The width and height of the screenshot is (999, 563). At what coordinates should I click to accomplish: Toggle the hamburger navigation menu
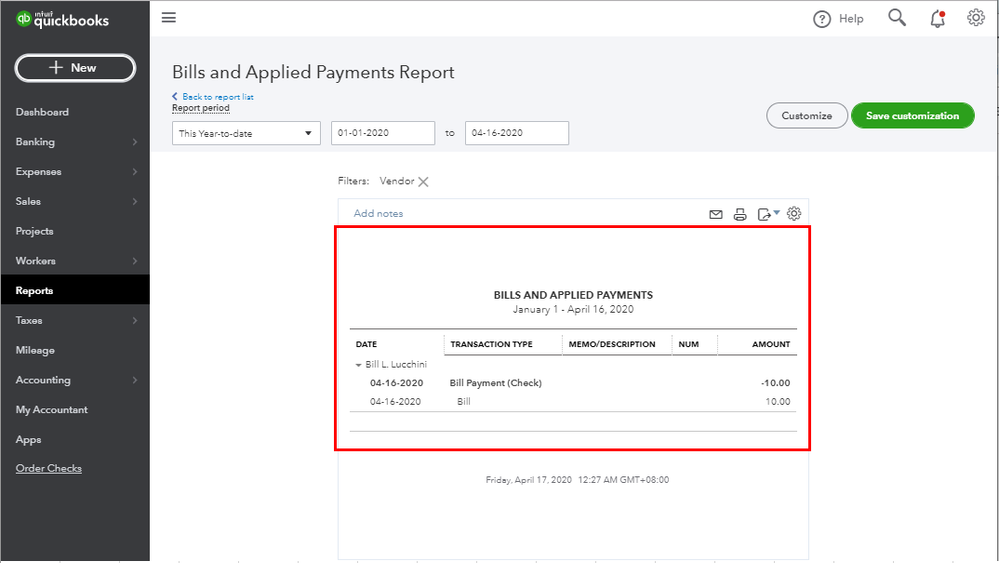(169, 17)
